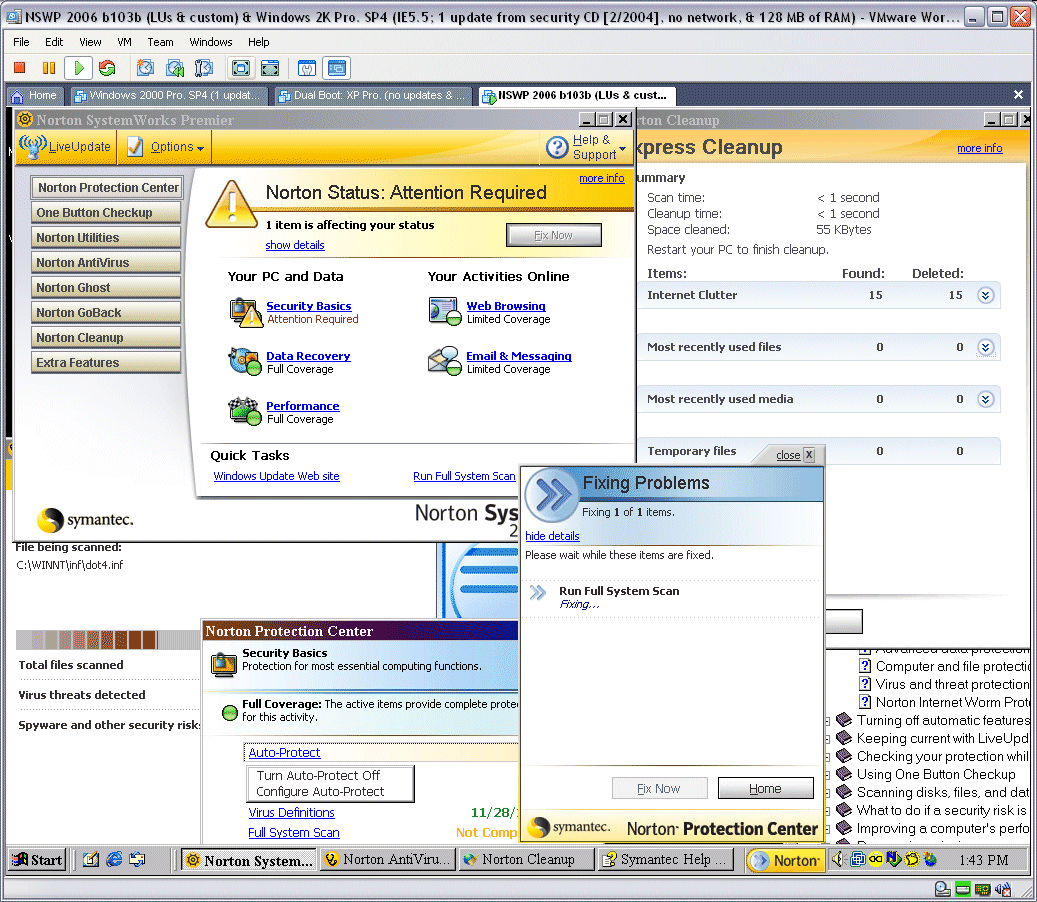Image resolution: width=1037 pixels, height=902 pixels.
Task: Click the scan progress bar
Action: [88, 639]
